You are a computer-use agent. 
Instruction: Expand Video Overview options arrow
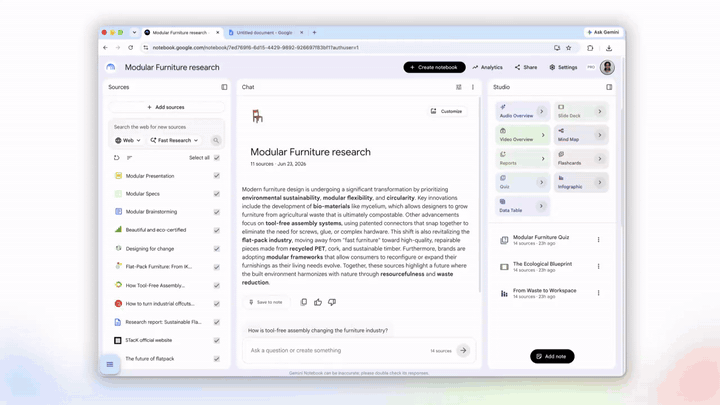(x=543, y=135)
